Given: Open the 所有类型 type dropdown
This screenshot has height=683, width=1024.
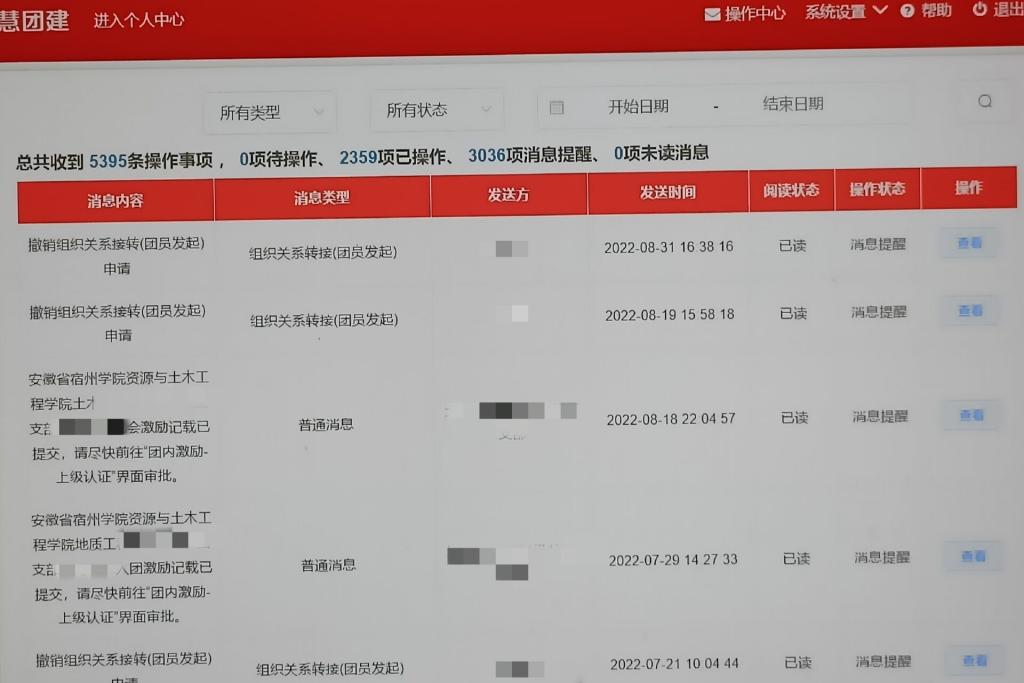Looking at the screenshot, I should (269, 112).
